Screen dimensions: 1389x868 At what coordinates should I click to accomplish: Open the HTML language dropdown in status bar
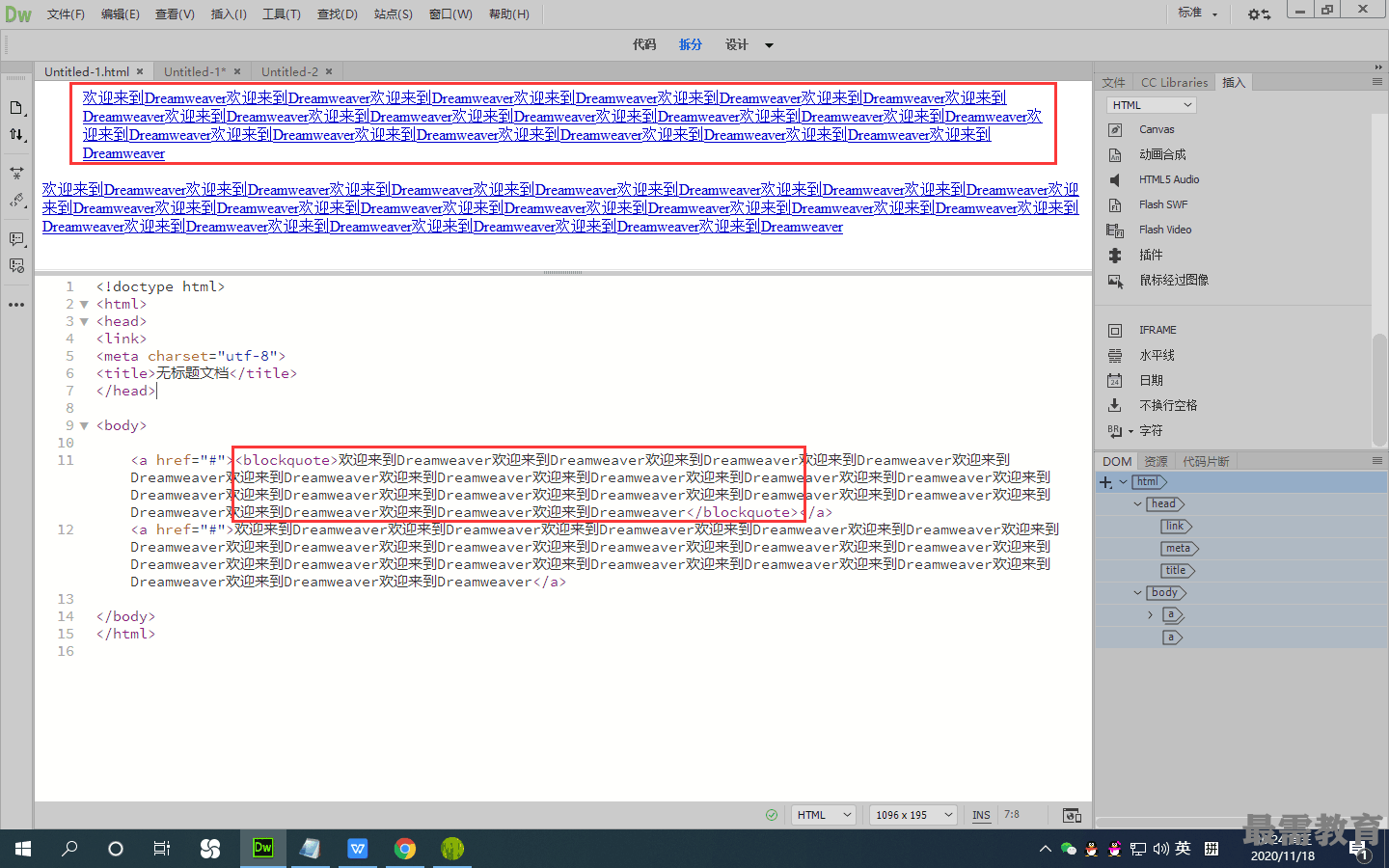coord(825,815)
